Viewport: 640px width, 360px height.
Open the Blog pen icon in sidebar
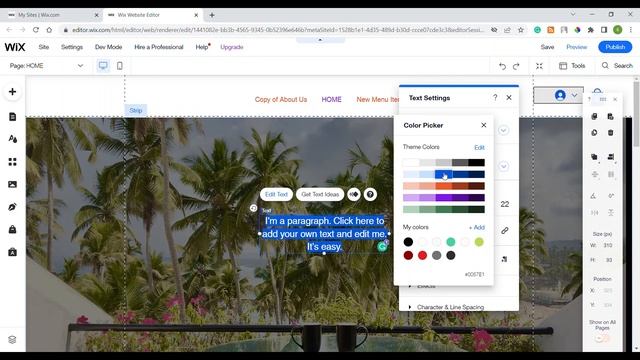click(12, 207)
